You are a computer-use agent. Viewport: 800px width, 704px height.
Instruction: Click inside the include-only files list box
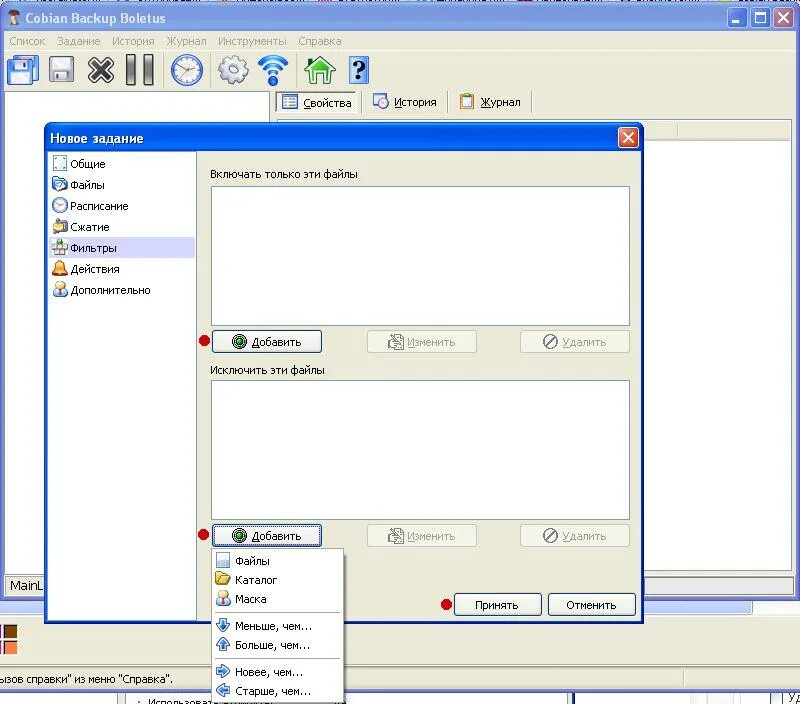(x=420, y=256)
